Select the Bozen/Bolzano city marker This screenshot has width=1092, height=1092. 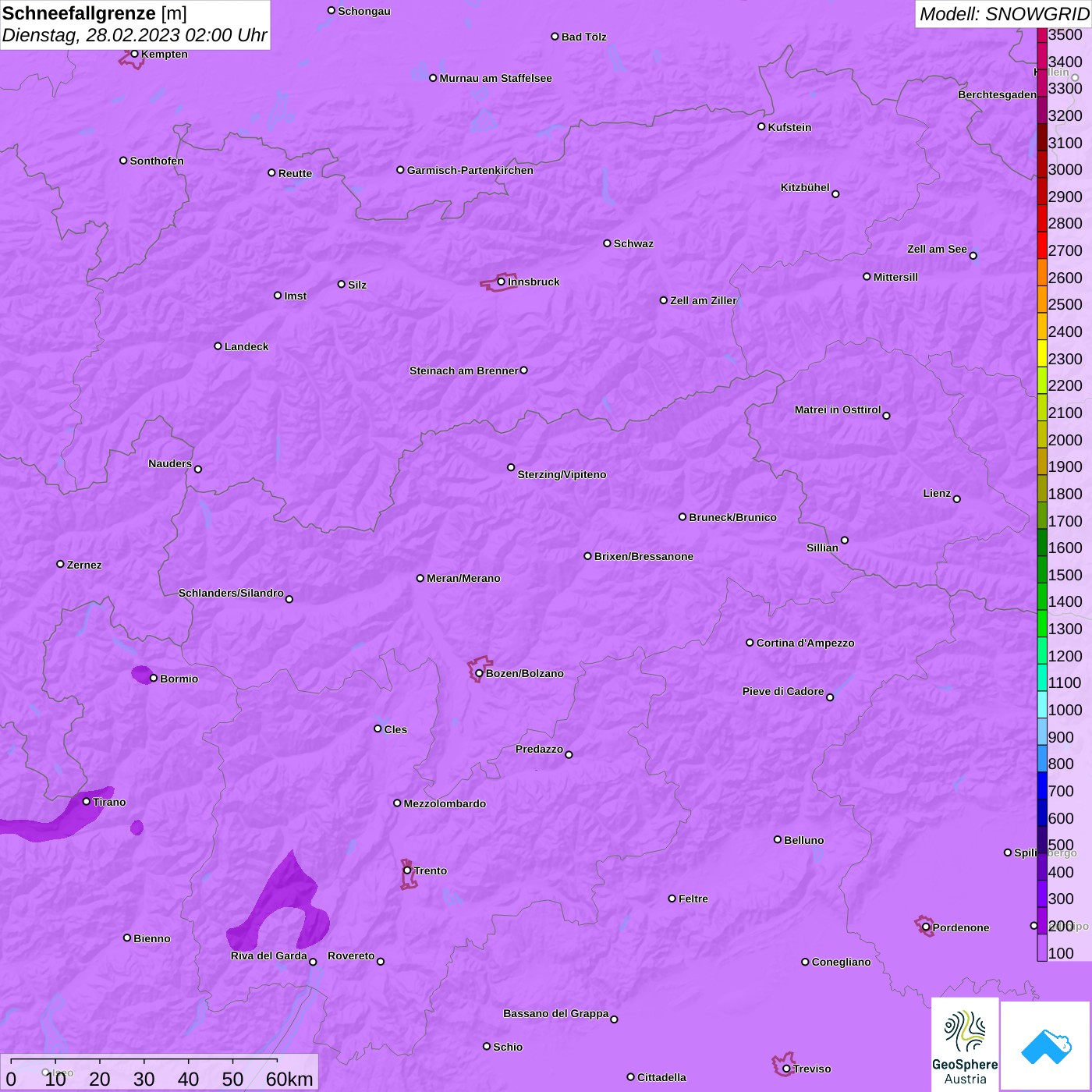point(479,673)
